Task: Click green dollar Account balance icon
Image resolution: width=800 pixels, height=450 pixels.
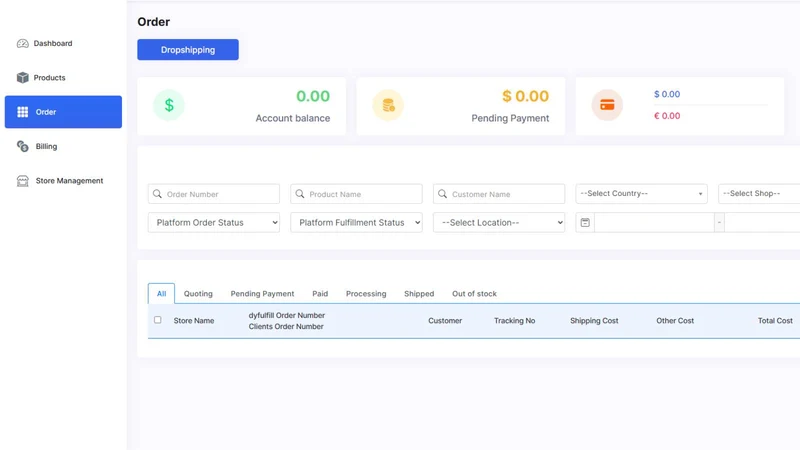Action: pyautogui.click(x=169, y=105)
